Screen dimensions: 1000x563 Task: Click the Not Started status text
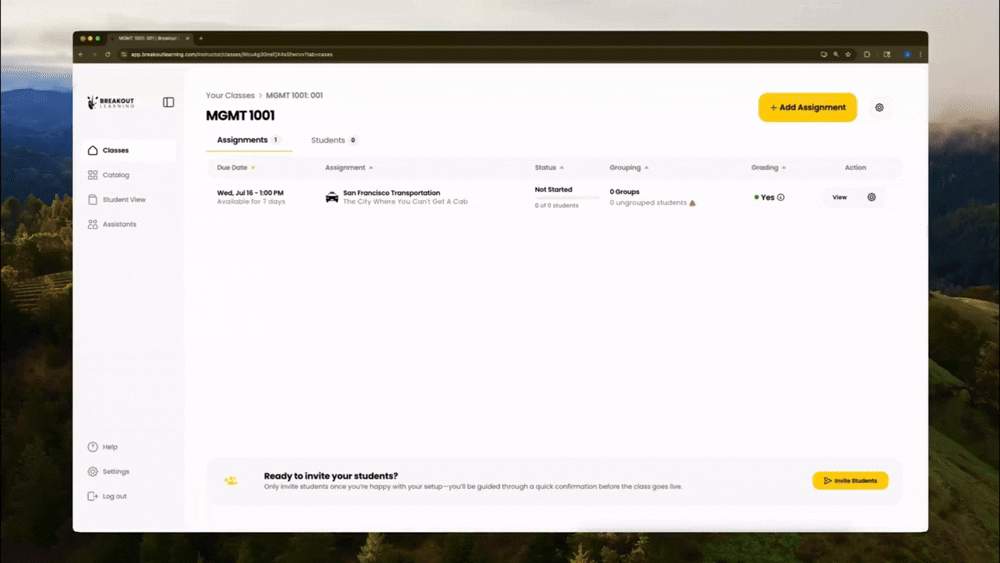pos(553,189)
